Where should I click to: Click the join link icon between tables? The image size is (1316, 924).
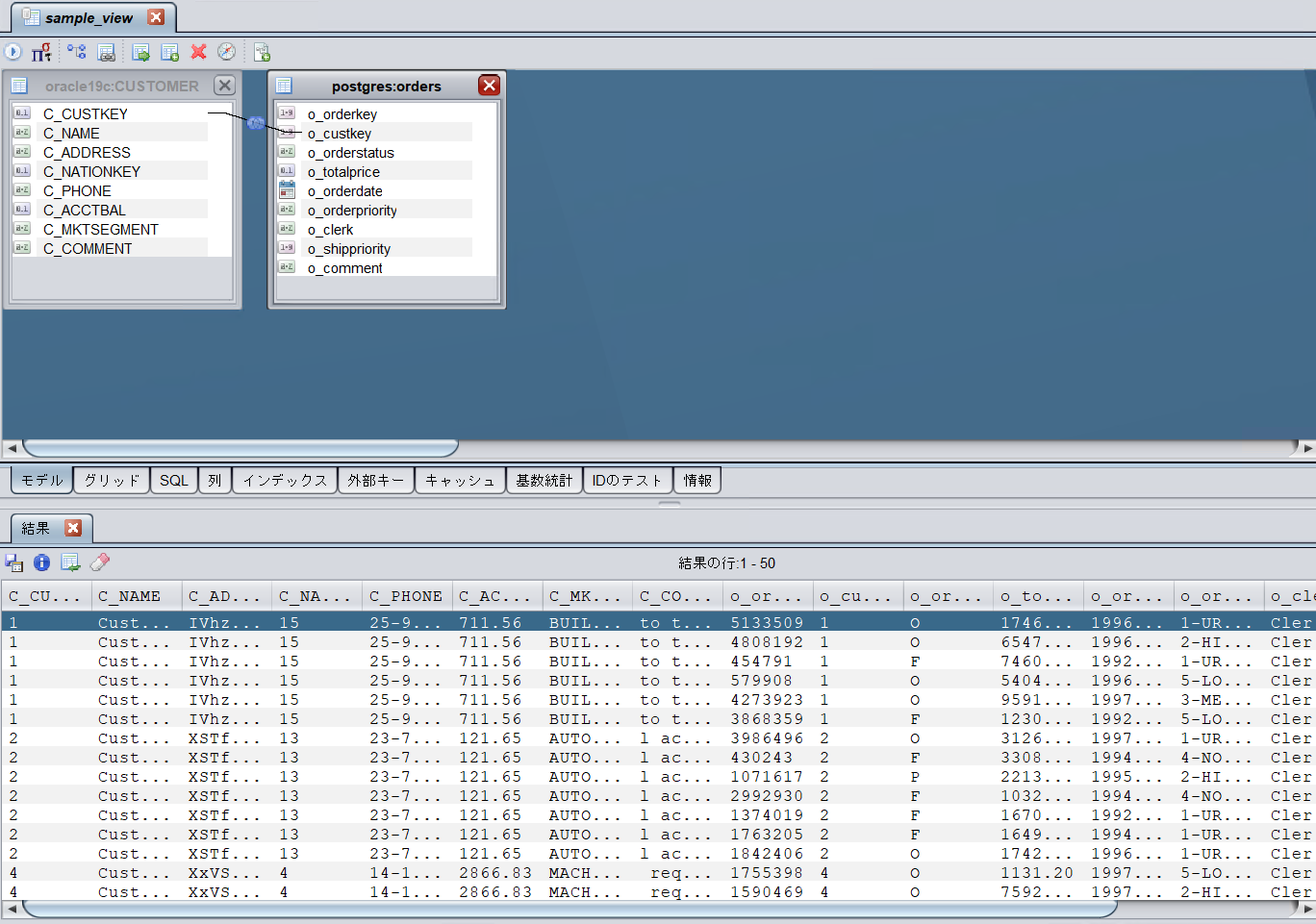click(x=256, y=123)
